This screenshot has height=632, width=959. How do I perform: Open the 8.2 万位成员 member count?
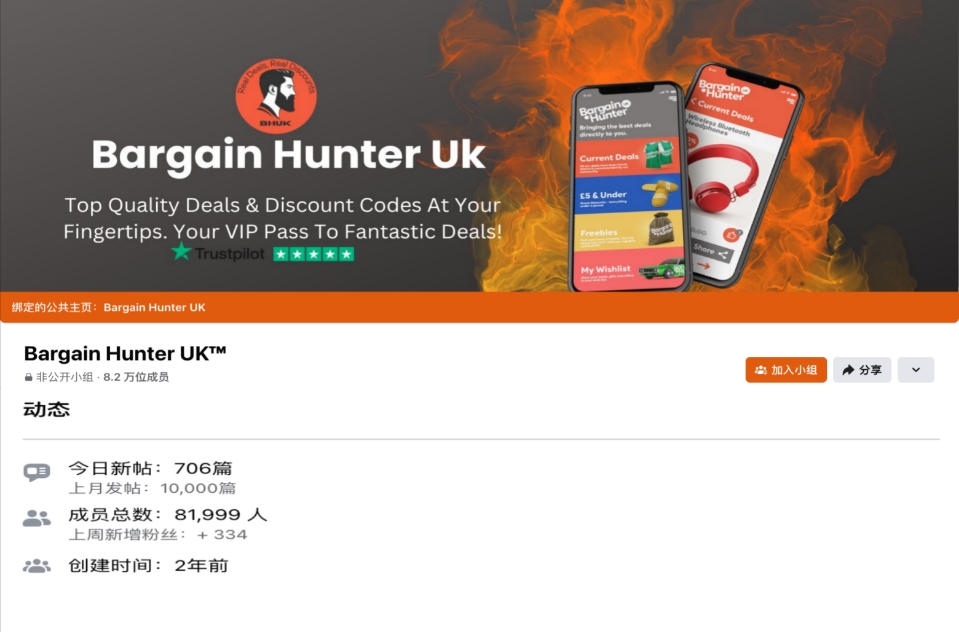[x=136, y=377]
